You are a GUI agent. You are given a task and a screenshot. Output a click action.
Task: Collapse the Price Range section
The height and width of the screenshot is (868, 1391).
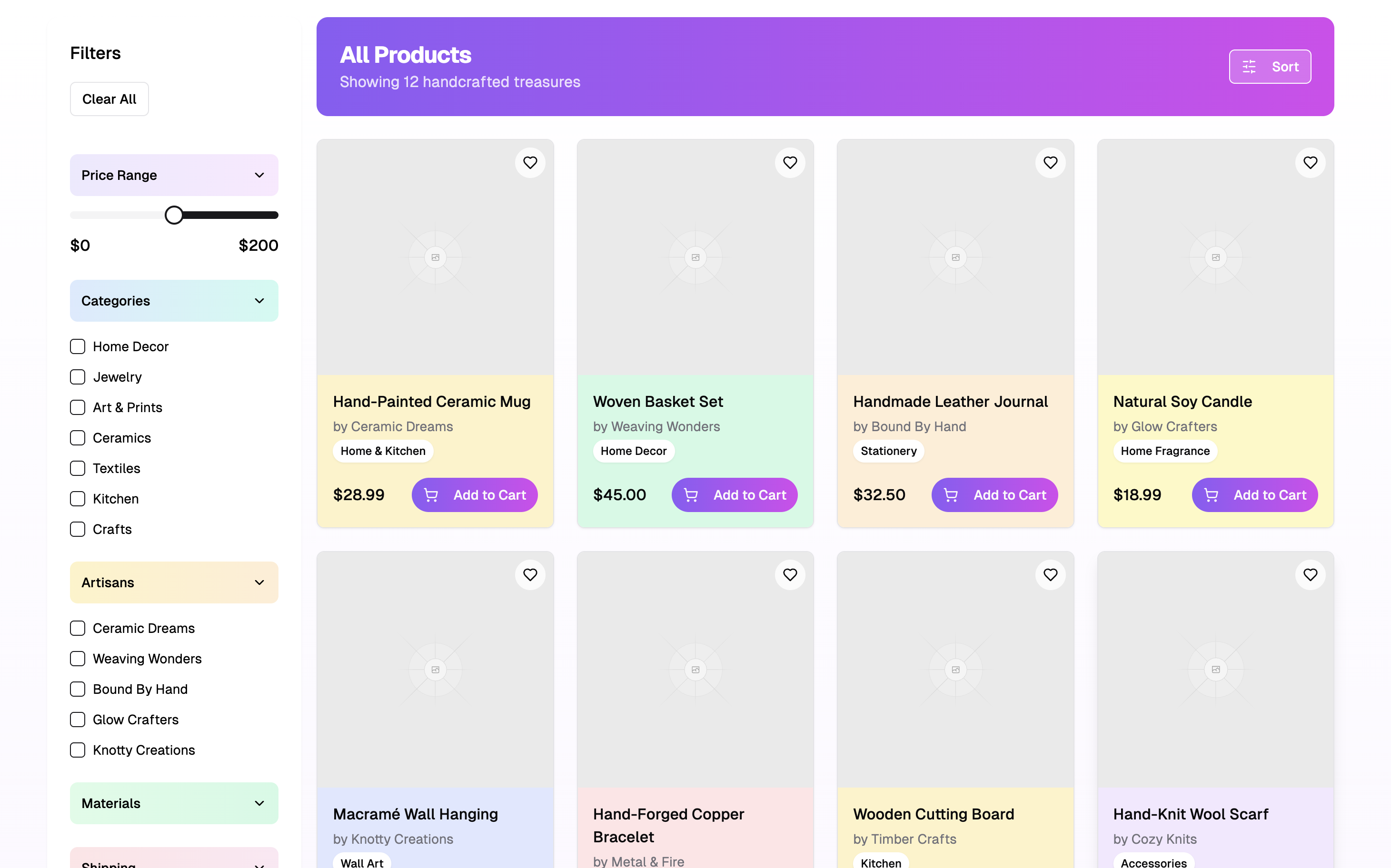click(173, 175)
